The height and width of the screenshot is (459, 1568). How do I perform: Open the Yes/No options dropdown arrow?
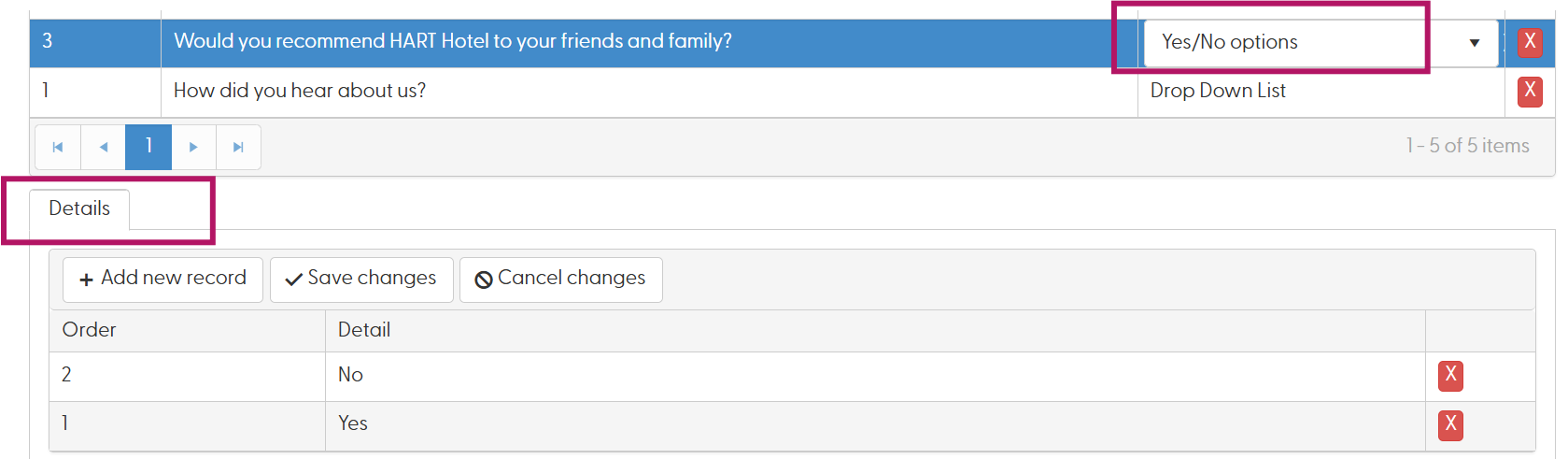[1474, 43]
